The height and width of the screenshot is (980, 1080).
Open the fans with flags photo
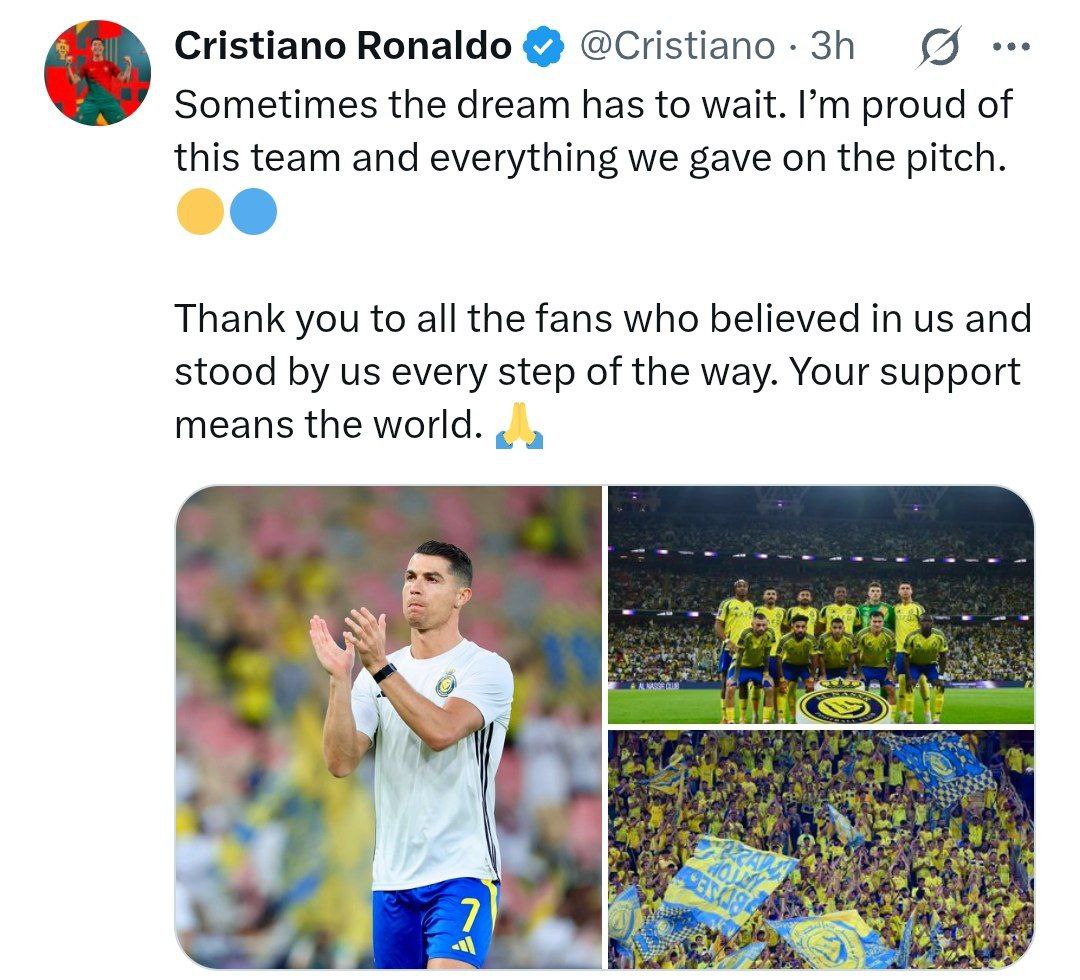[821, 849]
